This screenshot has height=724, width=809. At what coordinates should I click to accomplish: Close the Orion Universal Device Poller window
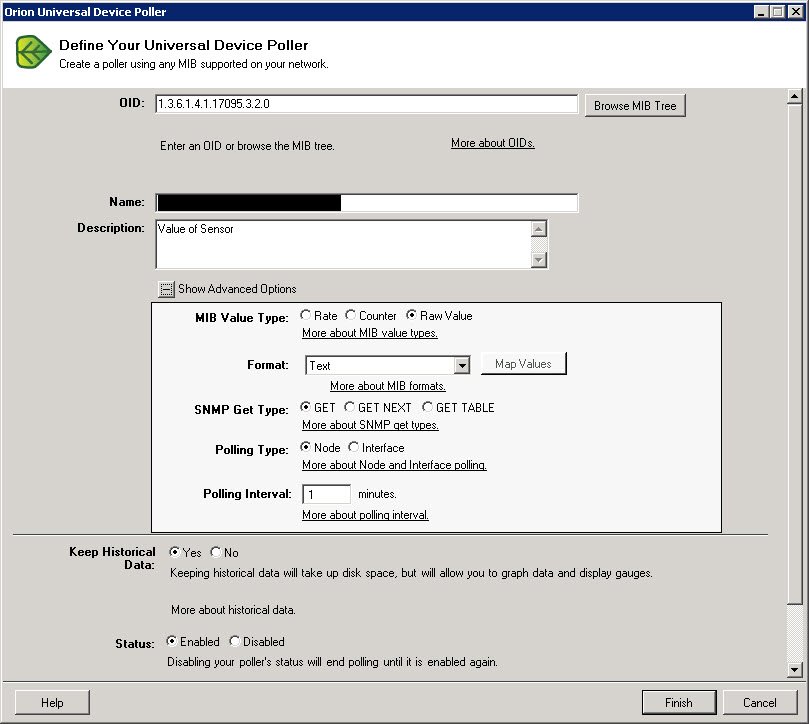pos(796,11)
